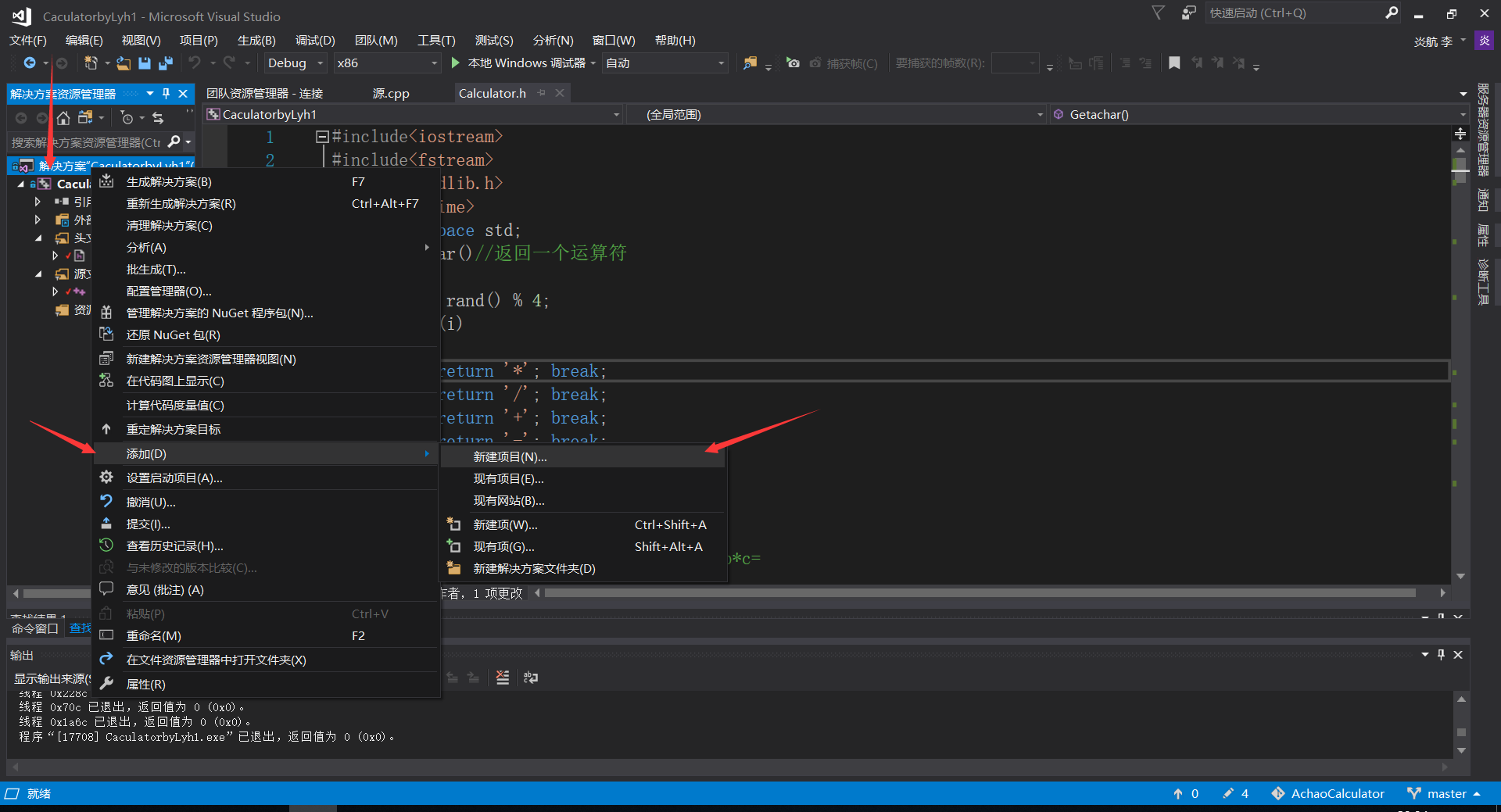The image size is (1501, 812).
Task: Choose 设置启动项目(A)... from context menu
Action: point(266,478)
